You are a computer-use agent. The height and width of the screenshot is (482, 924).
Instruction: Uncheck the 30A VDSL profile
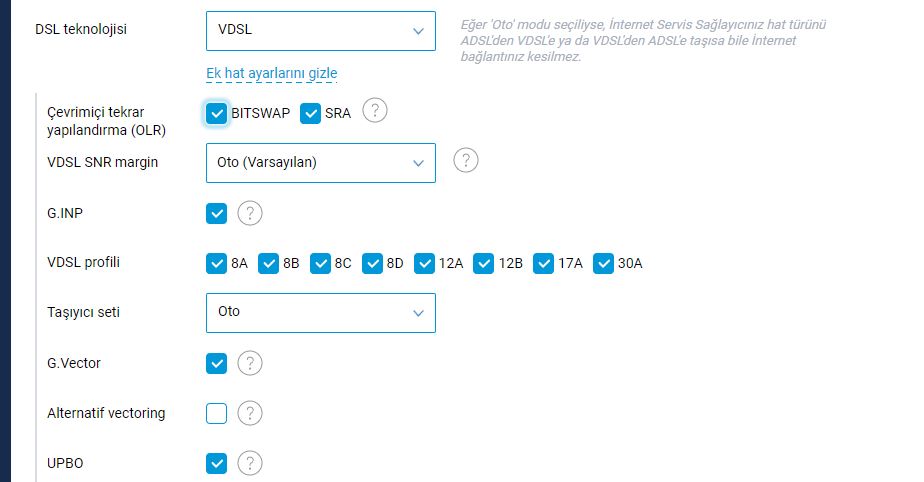click(x=603, y=263)
